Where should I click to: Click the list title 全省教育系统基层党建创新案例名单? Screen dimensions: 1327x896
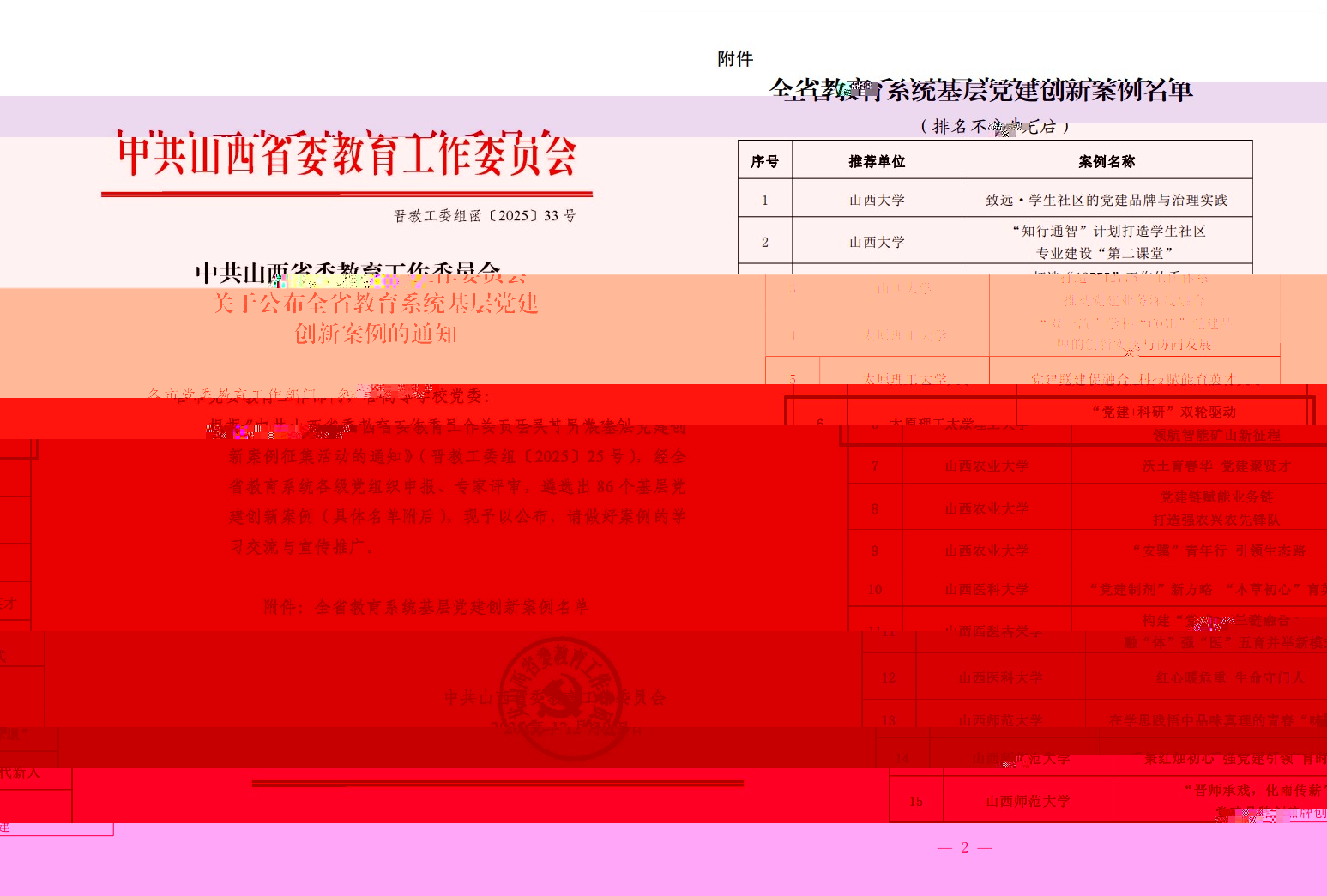pos(980,91)
